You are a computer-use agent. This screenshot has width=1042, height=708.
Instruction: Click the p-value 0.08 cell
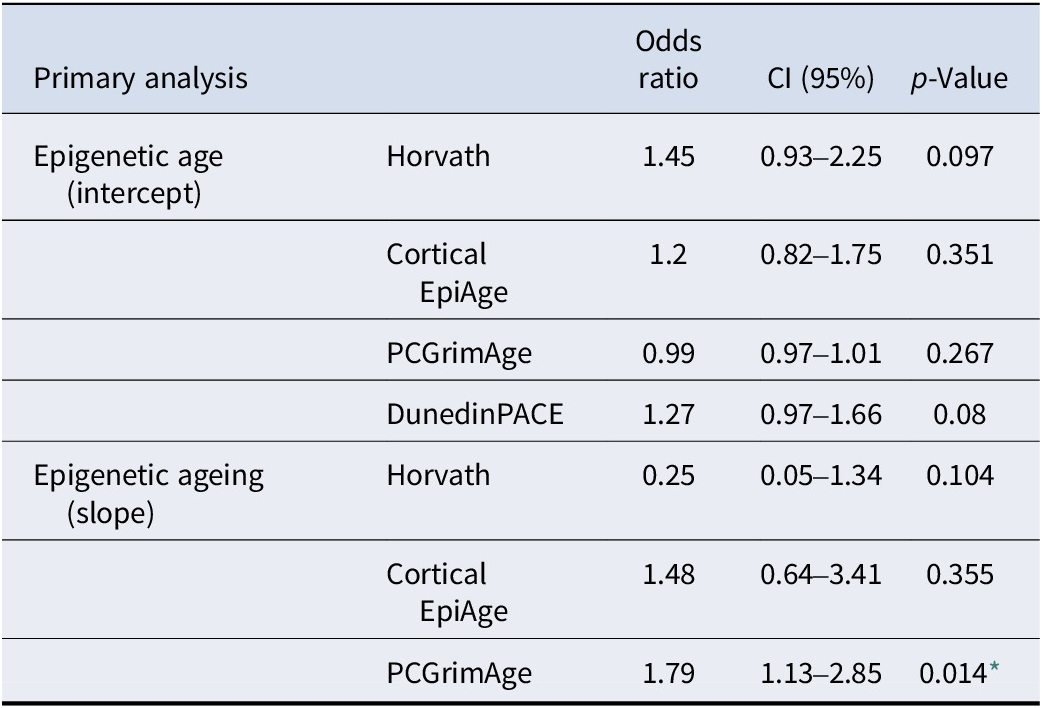tap(960, 413)
